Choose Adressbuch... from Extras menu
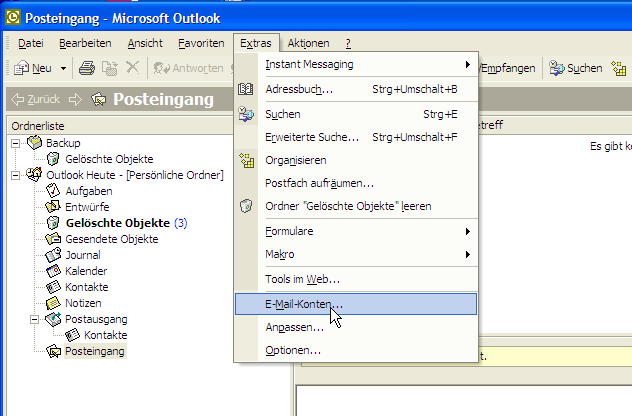632x416 pixels. pyautogui.click(x=356, y=89)
